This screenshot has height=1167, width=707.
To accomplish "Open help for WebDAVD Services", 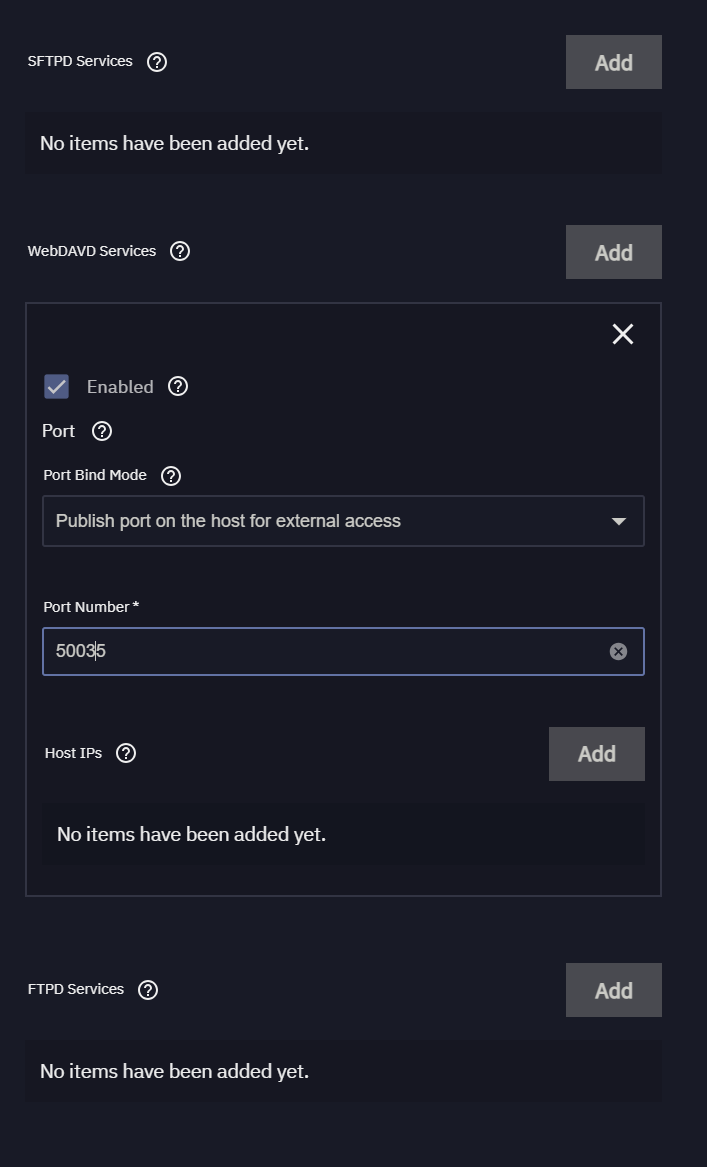I will (180, 251).
